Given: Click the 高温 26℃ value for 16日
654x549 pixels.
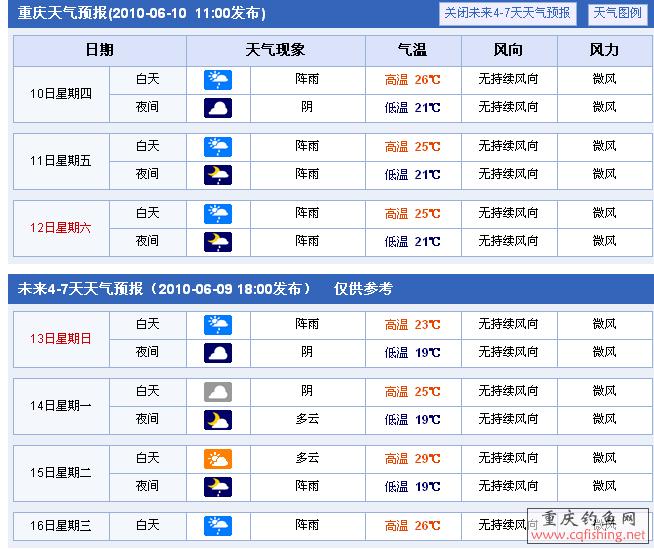Looking at the screenshot, I should tap(413, 526).
